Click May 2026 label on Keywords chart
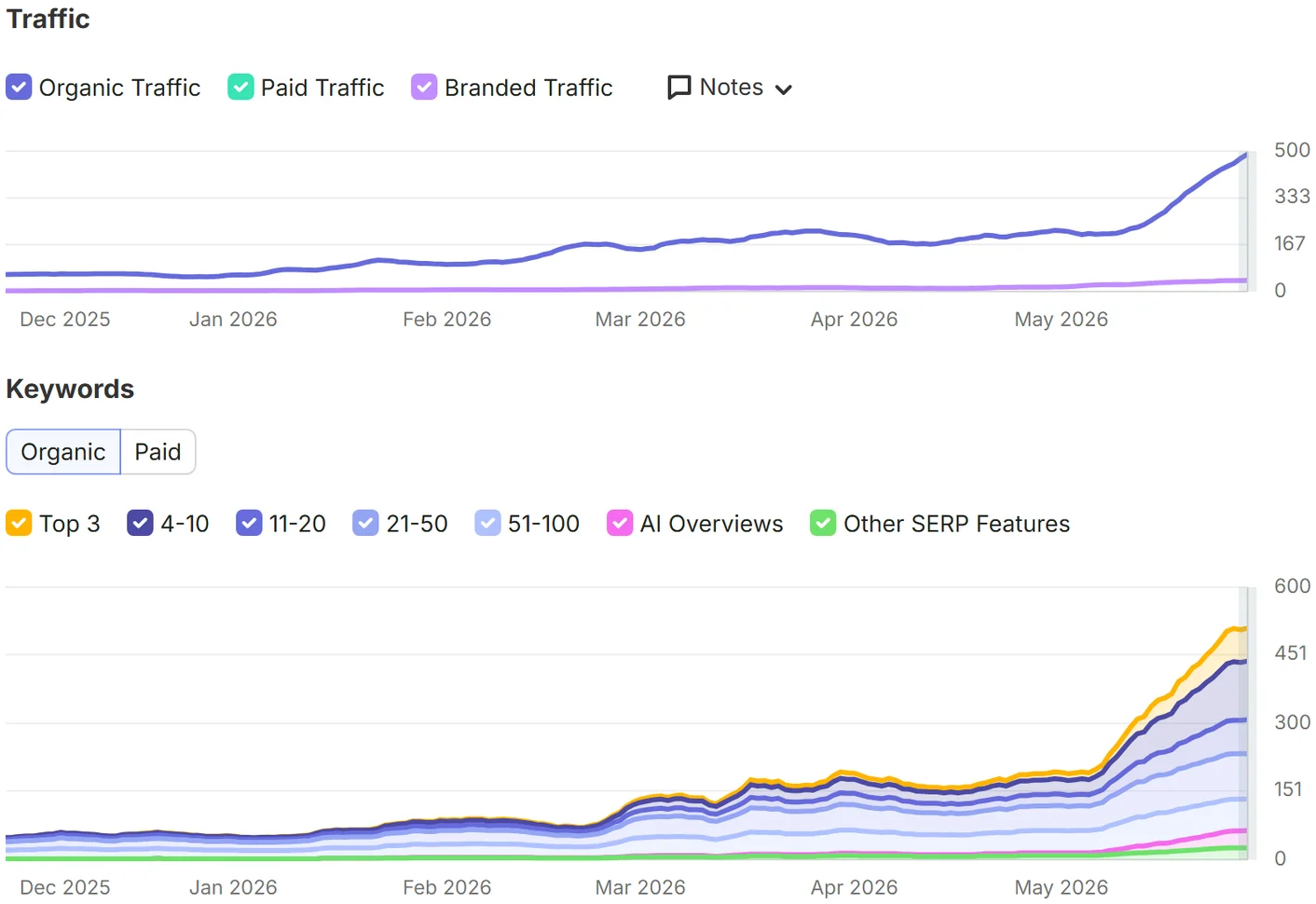1316x904 pixels. pyautogui.click(x=1062, y=887)
